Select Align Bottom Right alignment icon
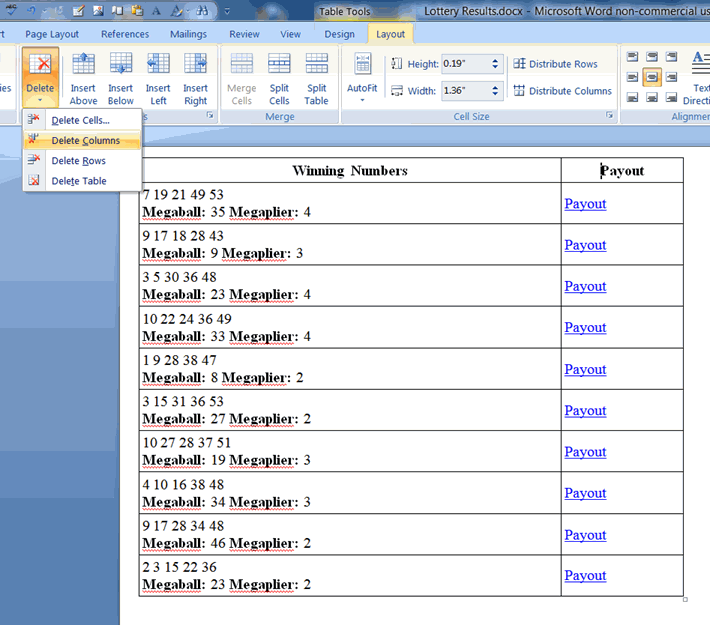The width and height of the screenshot is (710, 625). 671,97
